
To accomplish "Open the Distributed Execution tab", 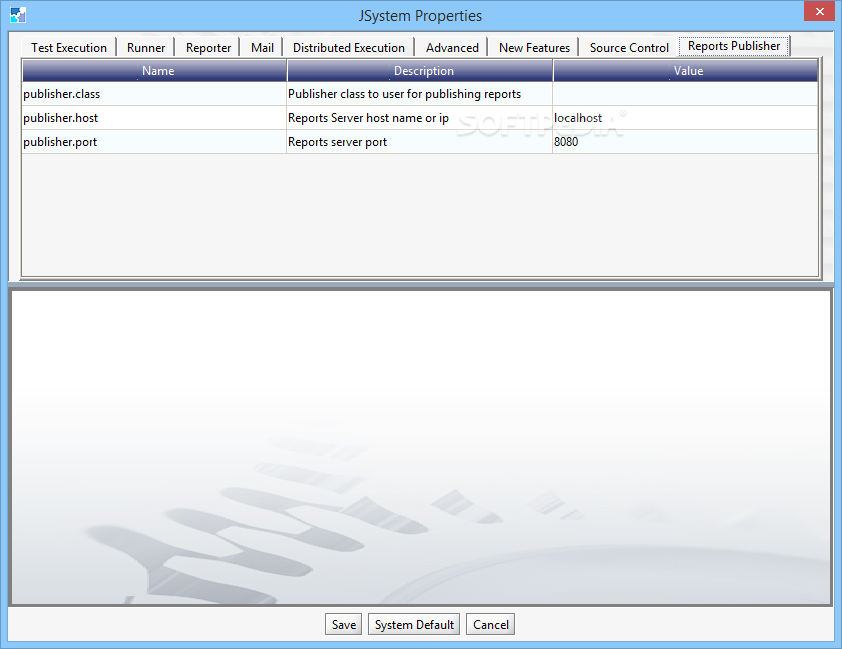I will [x=349, y=48].
